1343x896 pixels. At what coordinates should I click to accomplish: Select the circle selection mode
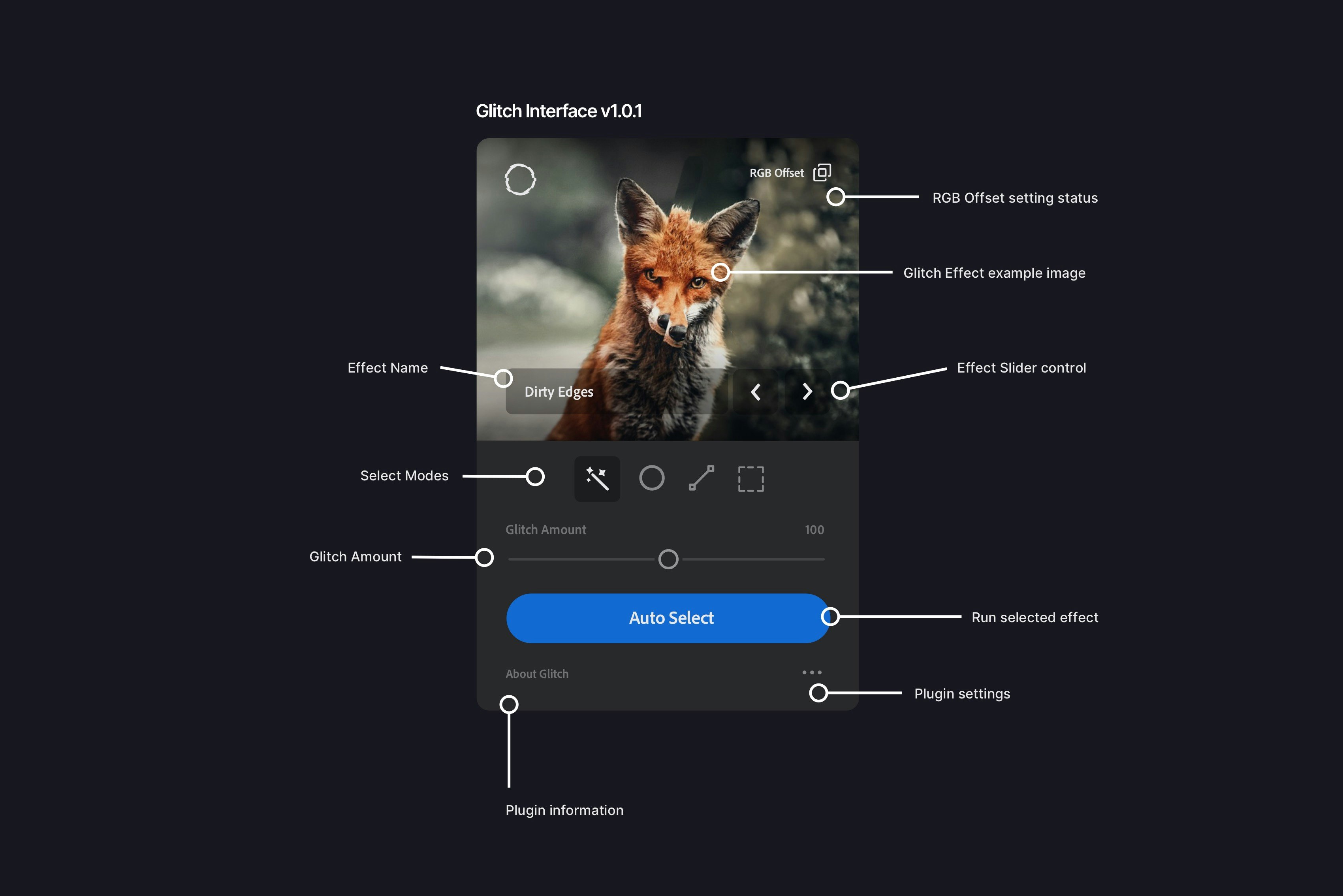pos(651,479)
